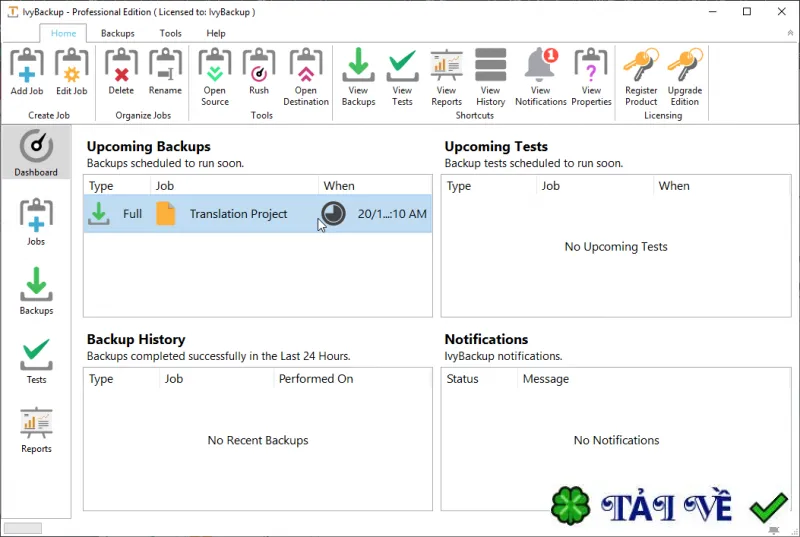
Task: Click the No Recent Backups message
Action: tap(258, 440)
